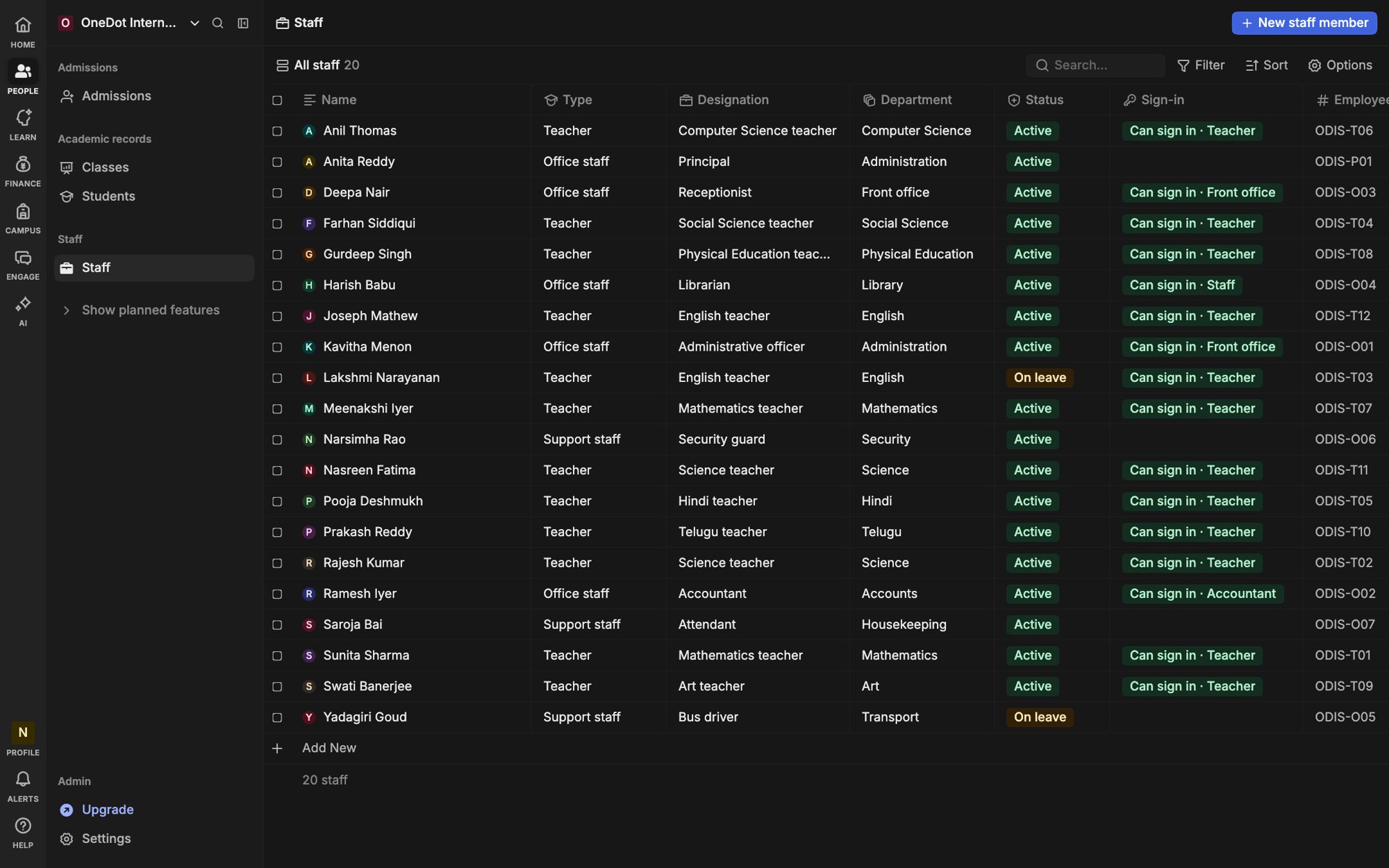Click the Department column header

coord(907,100)
